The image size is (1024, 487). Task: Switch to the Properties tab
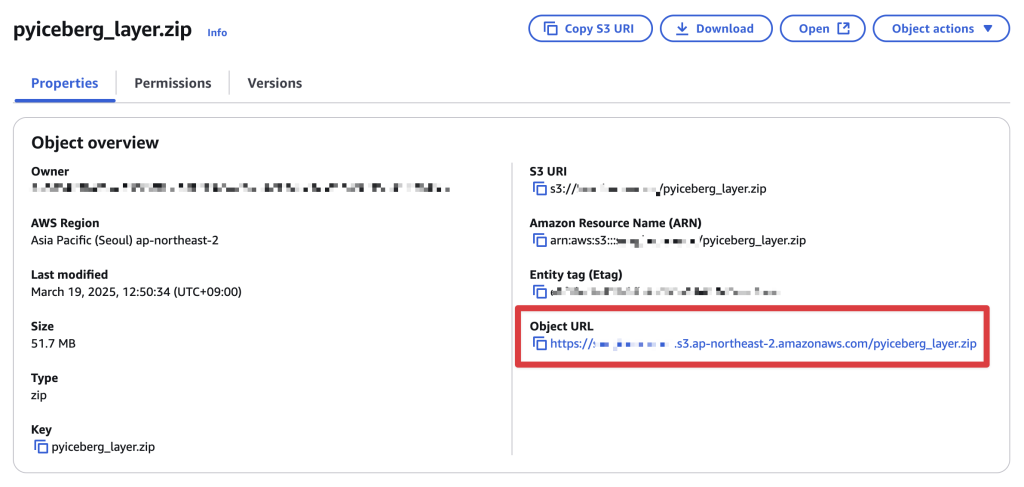point(65,84)
